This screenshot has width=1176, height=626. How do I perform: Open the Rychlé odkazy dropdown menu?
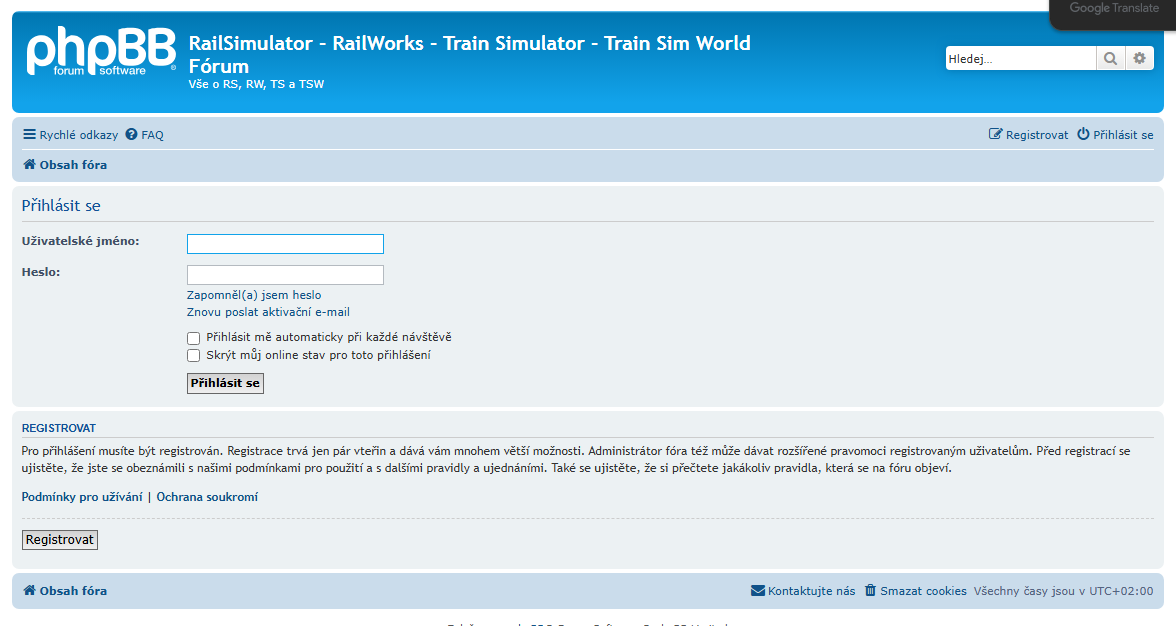tap(70, 134)
